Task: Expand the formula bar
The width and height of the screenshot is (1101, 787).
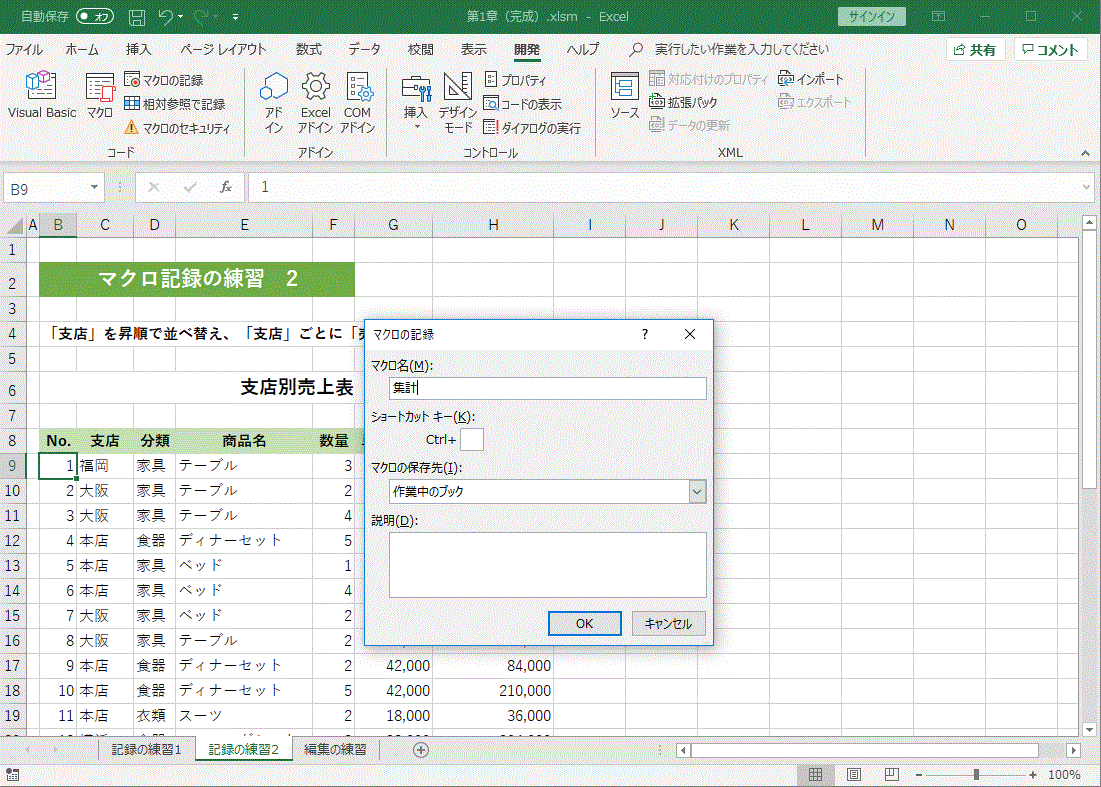Action: click(x=1086, y=187)
